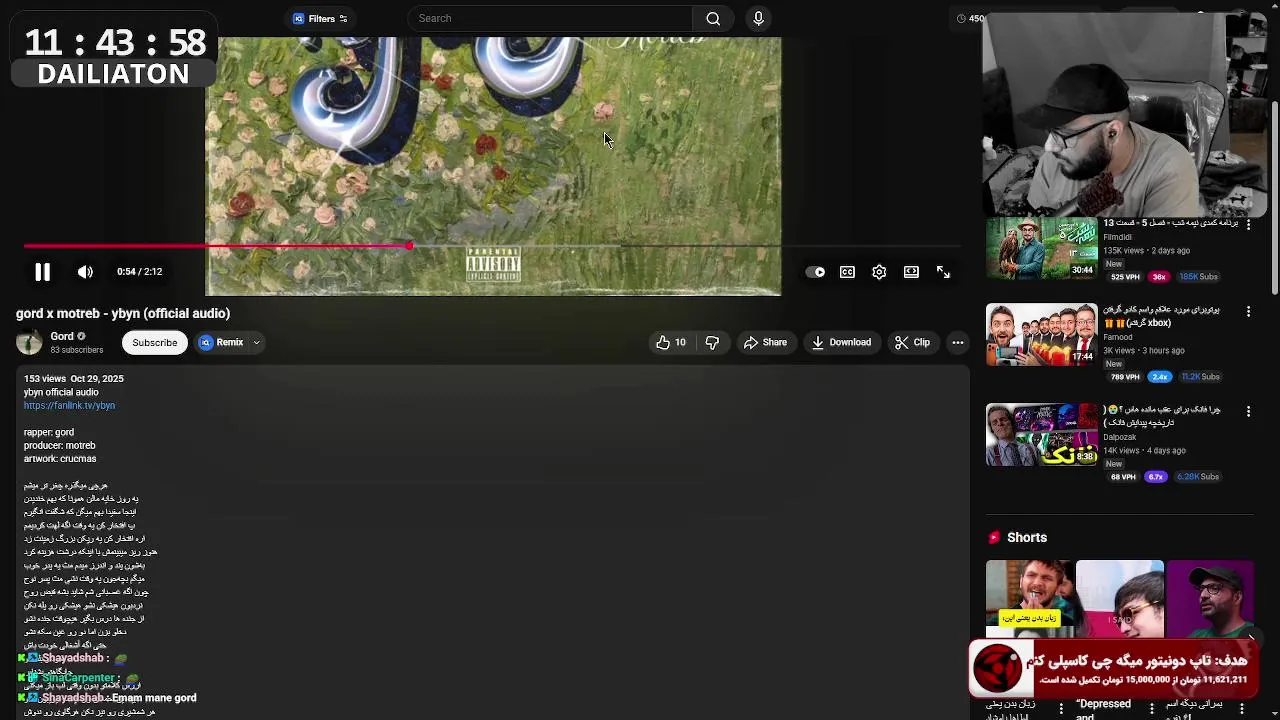1280x720 pixels.
Task: Enter fullscreen mode
Action: [x=943, y=272]
